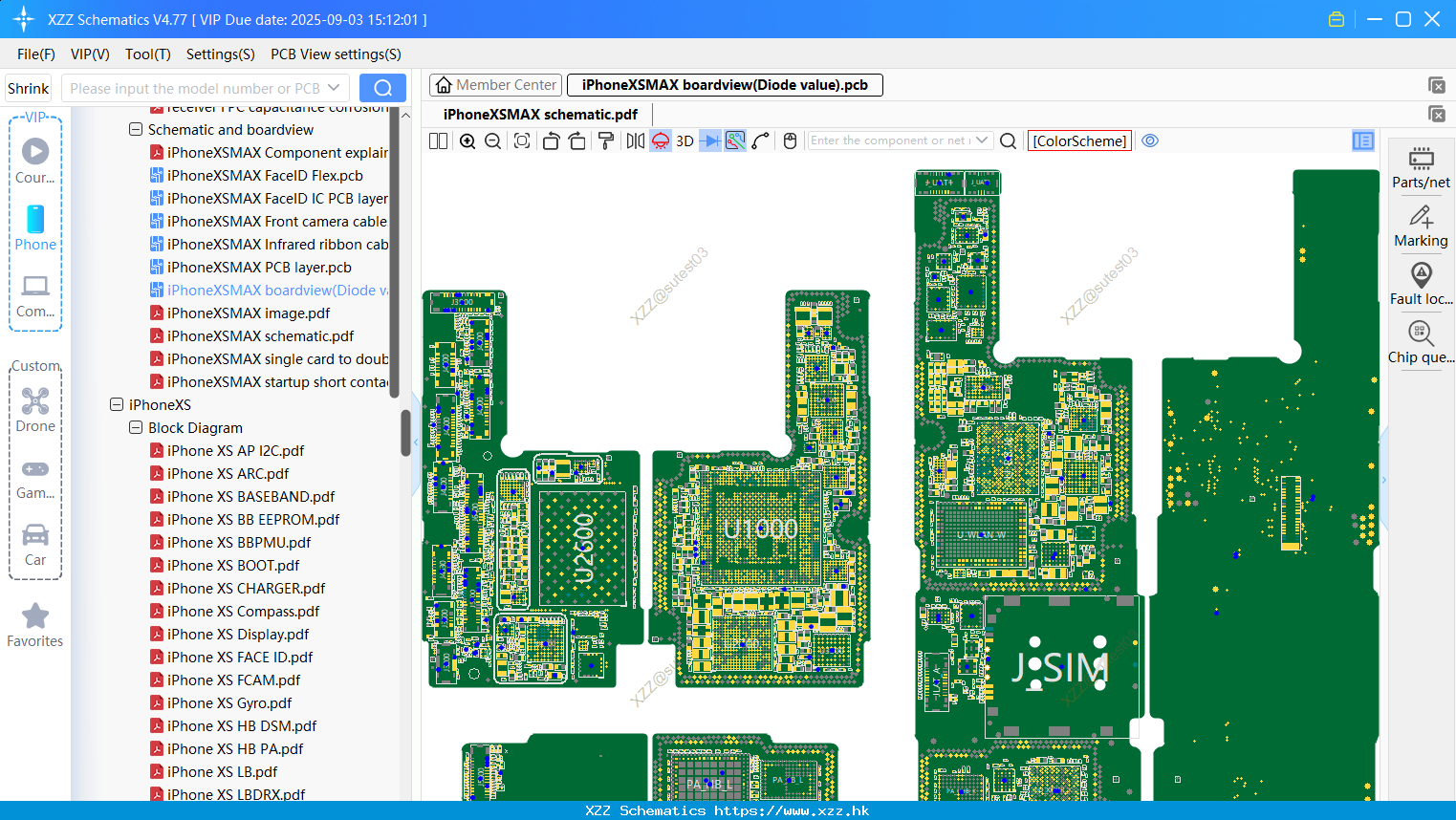The width and height of the screenshot is (1456, 820).
Task: Open the File menu
Action: click(x=36, y=54)
